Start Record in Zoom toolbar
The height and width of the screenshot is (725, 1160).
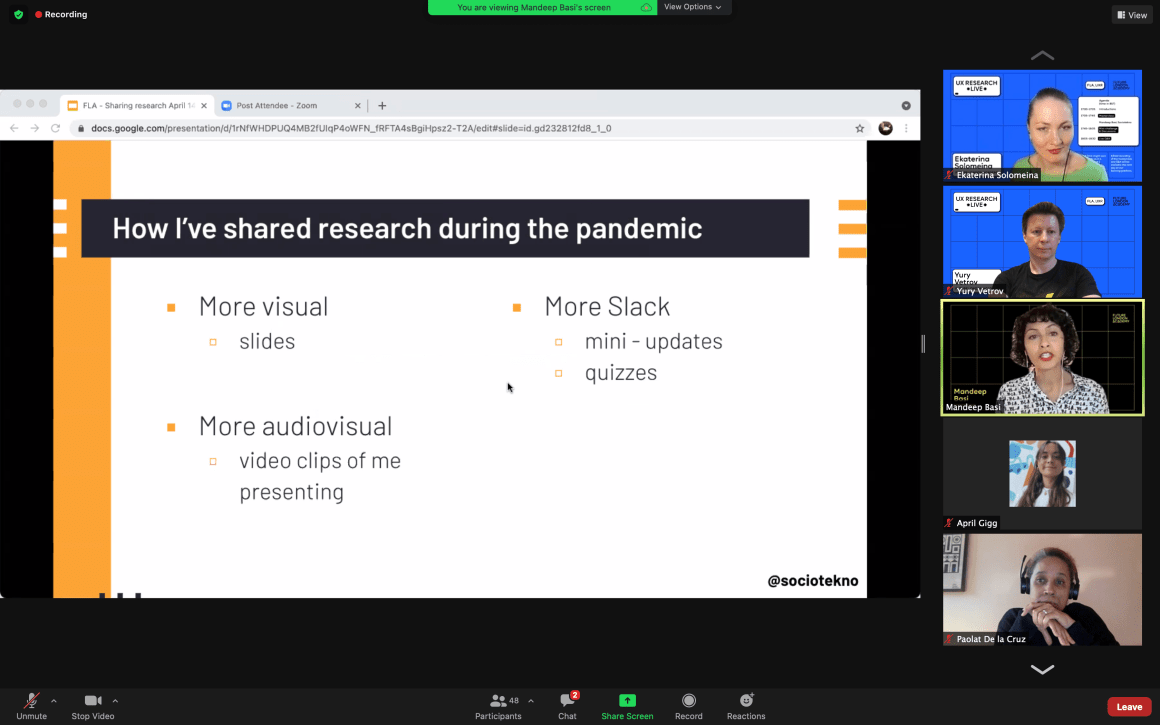click(x=689, y=706)
